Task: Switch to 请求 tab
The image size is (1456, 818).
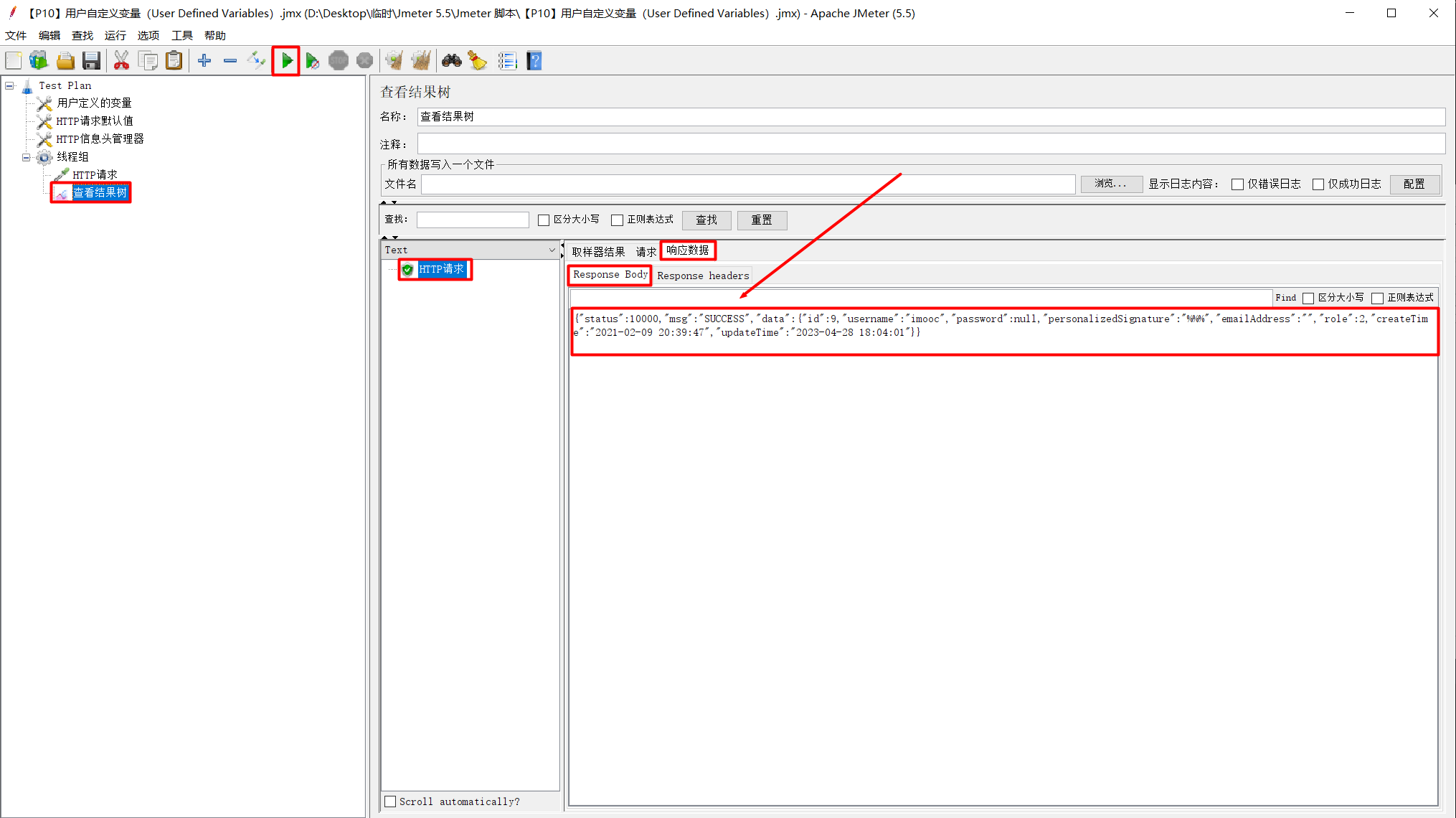Action: pyautogui.click(x=646, y=252)
